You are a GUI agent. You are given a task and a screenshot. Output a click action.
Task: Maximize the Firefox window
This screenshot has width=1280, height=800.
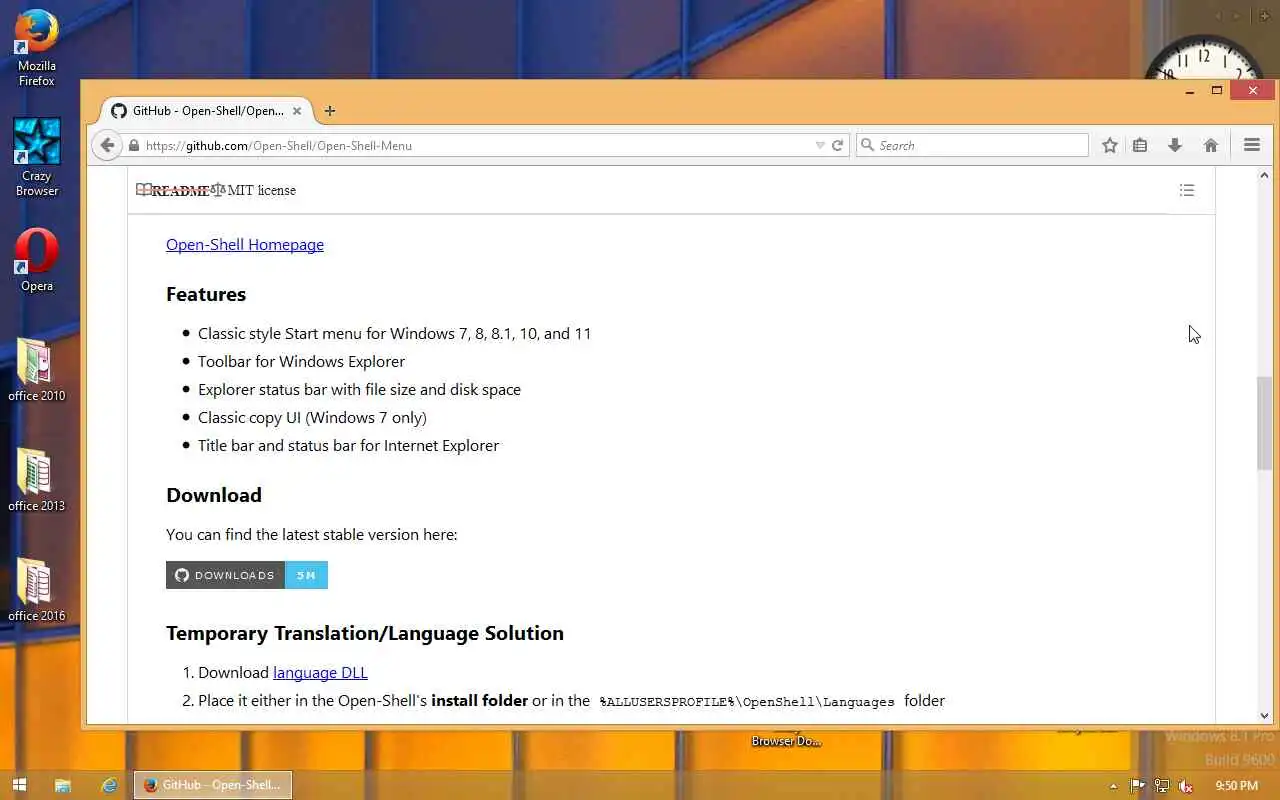click(1217, 91)
